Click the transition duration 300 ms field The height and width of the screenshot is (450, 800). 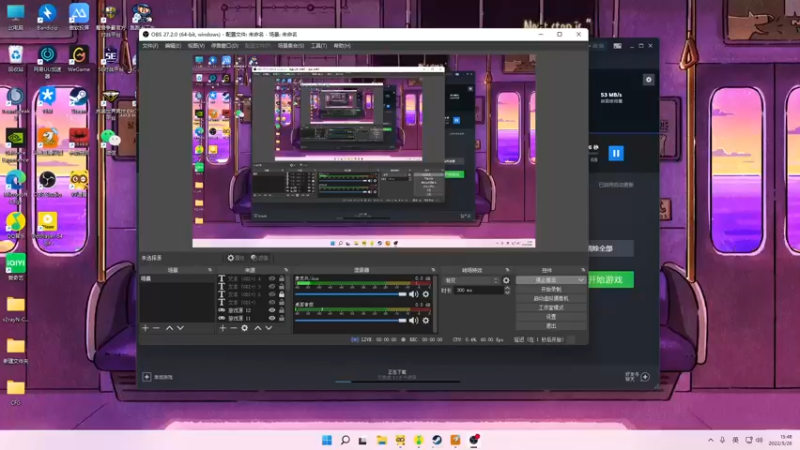(479, 290)
